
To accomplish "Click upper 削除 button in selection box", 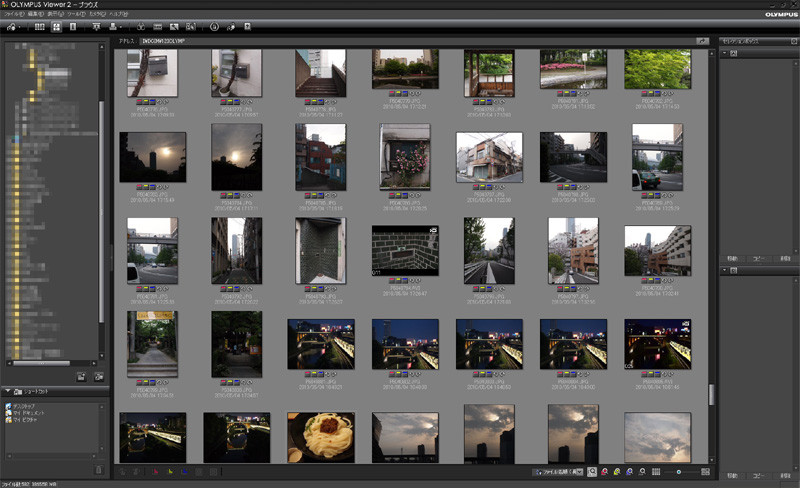I will click(785, 259).
